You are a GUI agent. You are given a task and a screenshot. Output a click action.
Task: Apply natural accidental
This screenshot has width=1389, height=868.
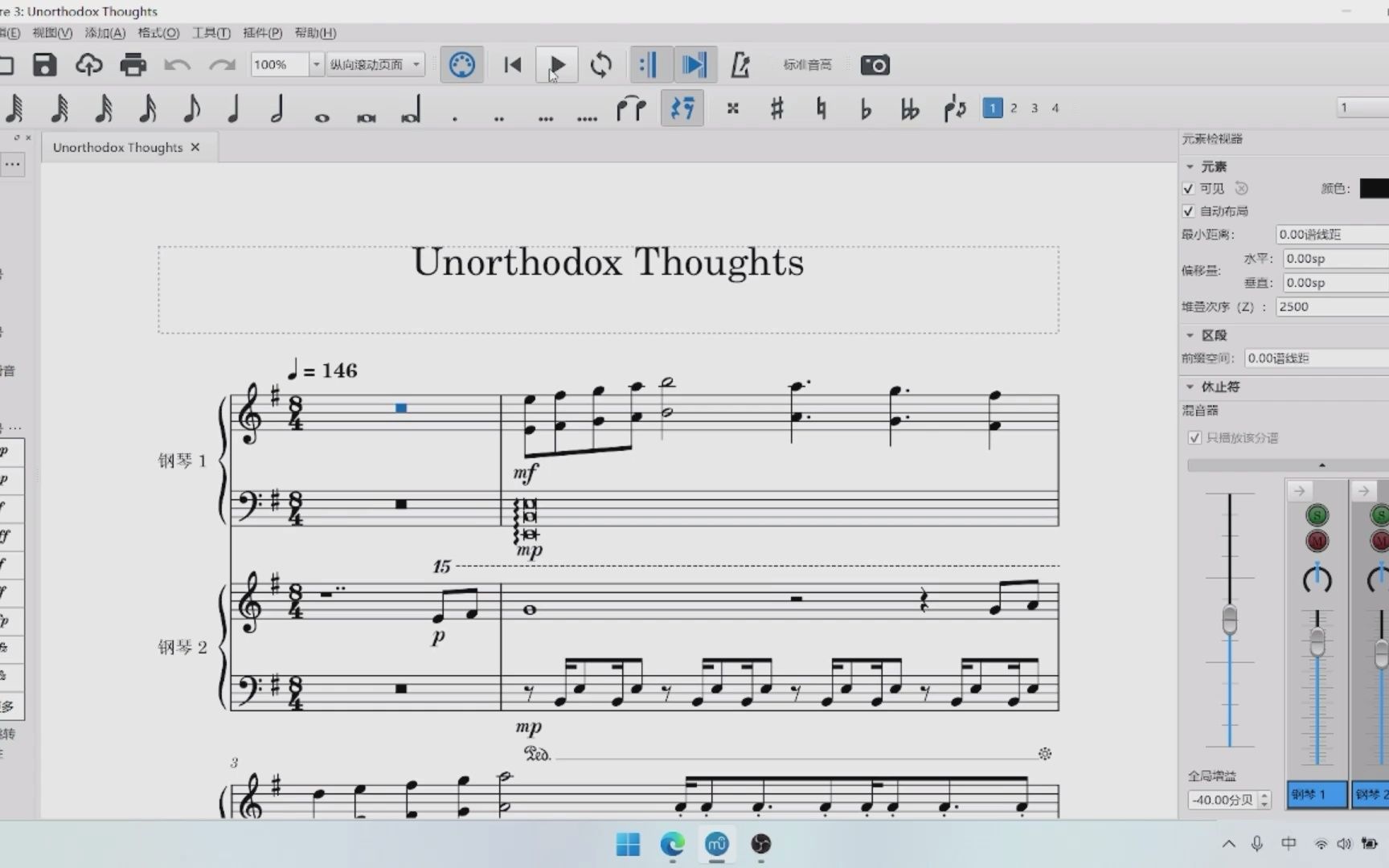(x=821, y=108)
